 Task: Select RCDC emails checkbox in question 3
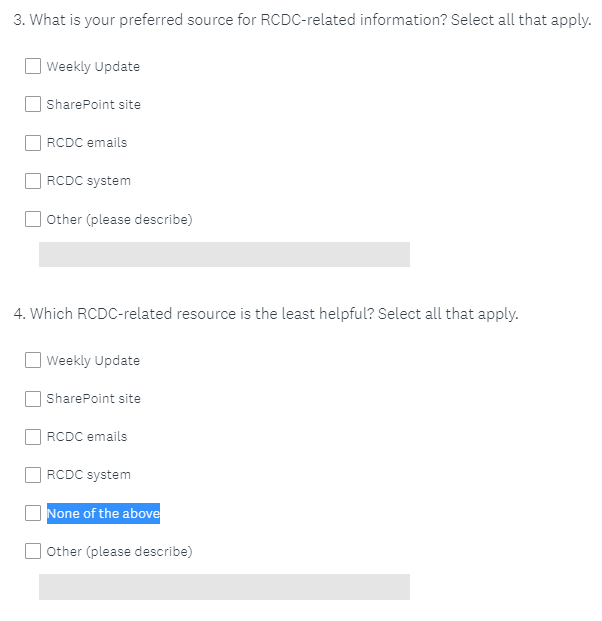pyautogui.click(x=33, y=142)
